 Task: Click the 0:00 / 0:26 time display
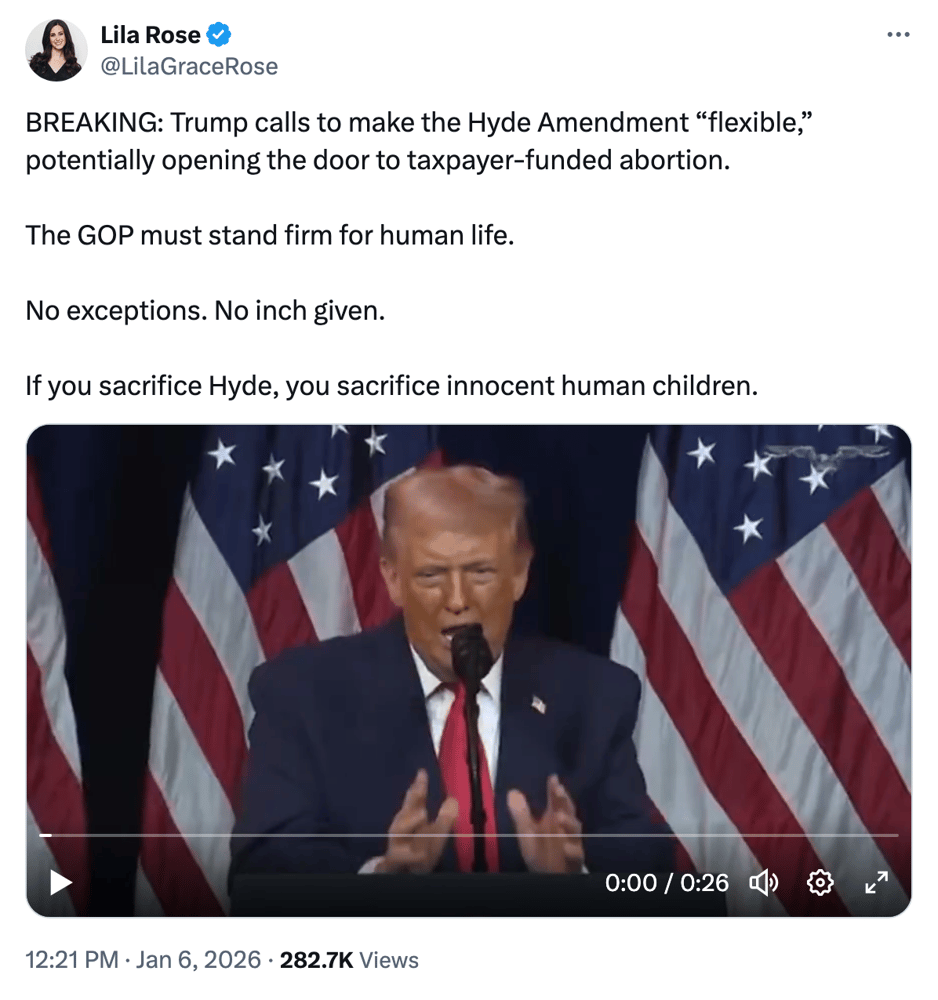click(666, 882)
